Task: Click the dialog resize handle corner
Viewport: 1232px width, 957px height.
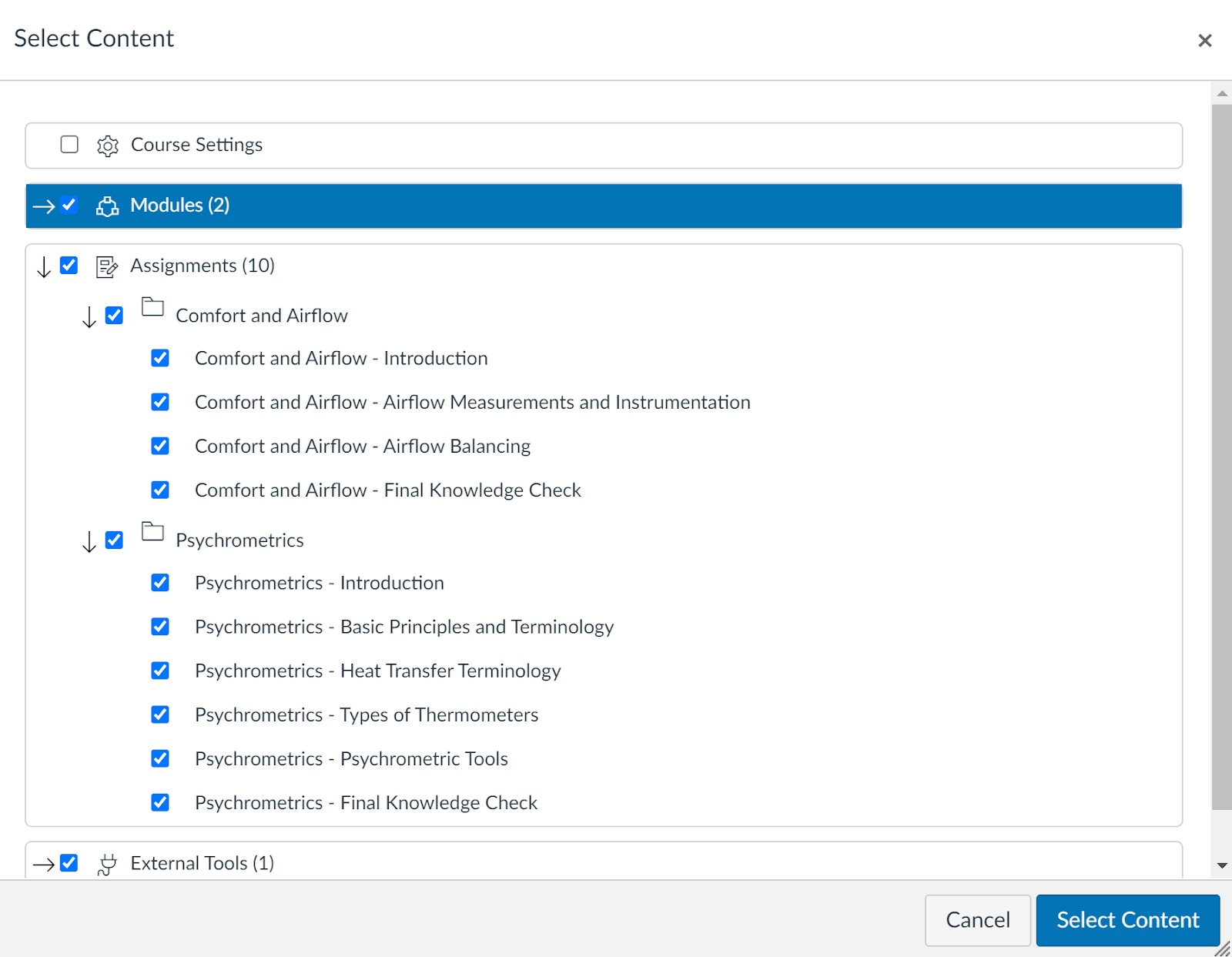Action: [x=1223, y=949]
